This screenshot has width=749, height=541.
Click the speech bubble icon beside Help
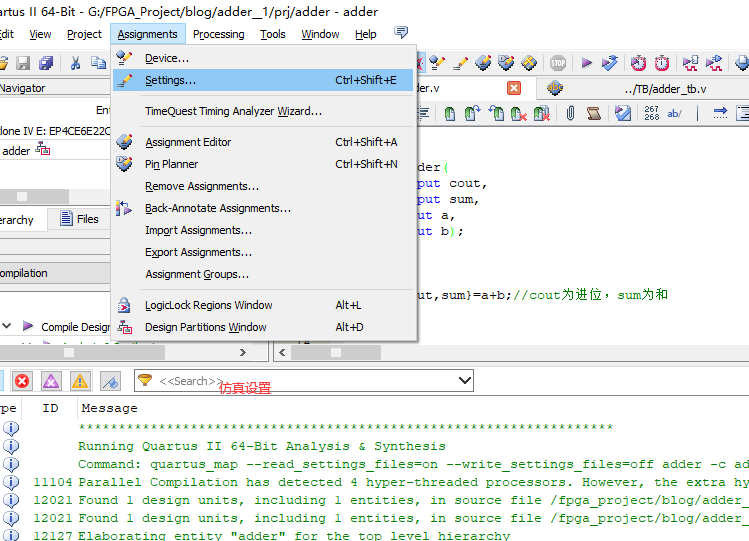[x=401, y=32]
